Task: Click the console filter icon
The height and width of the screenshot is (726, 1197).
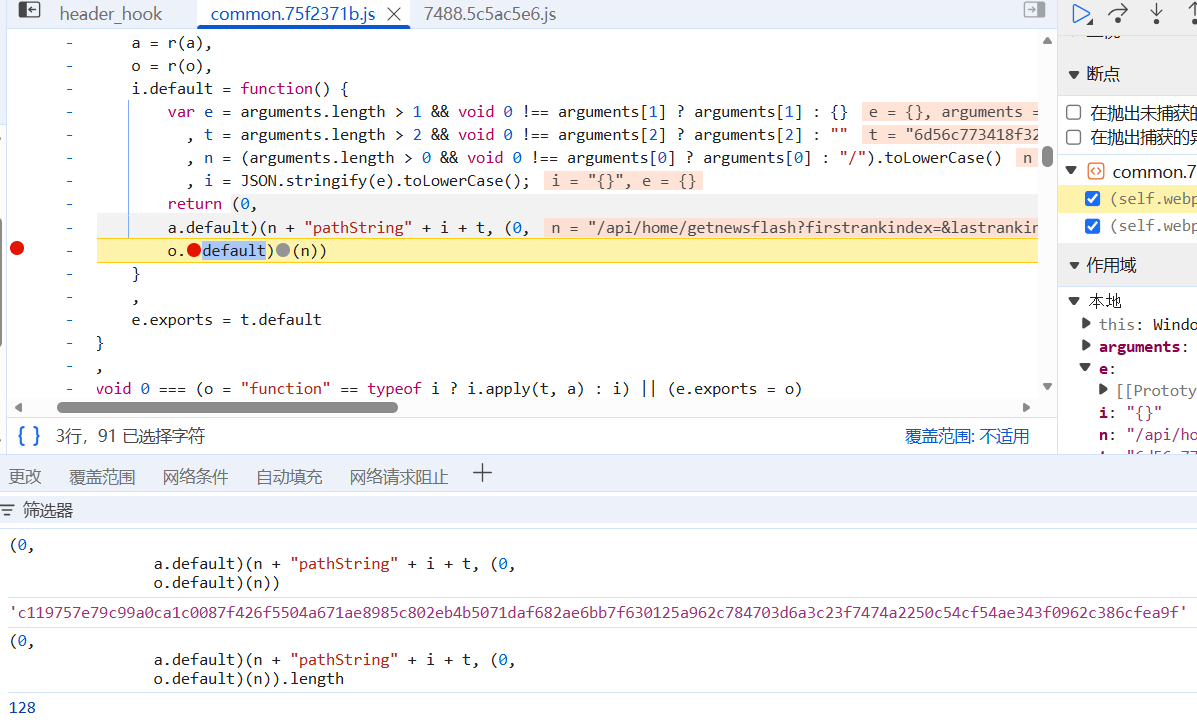Action: (x=8, y=511)
